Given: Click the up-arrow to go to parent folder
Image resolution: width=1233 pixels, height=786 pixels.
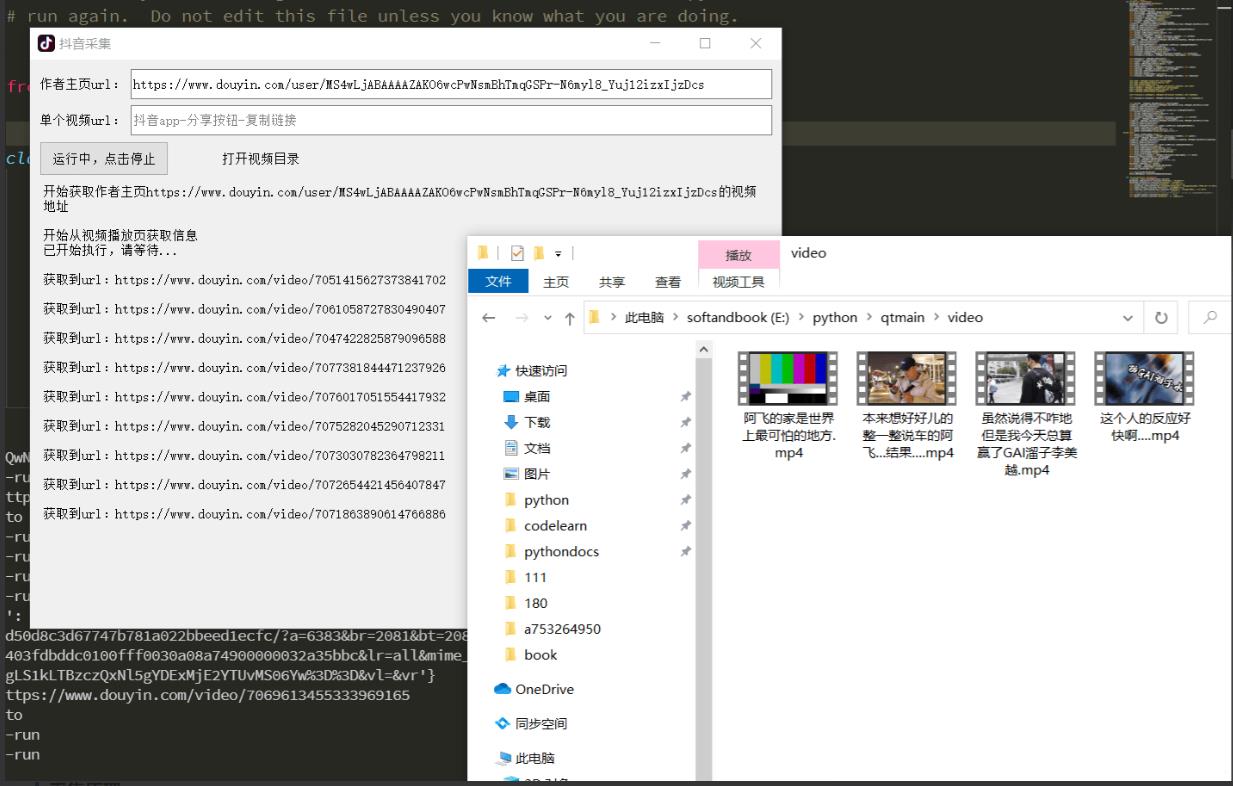Looking at the screenshot, I should point(569,318).
